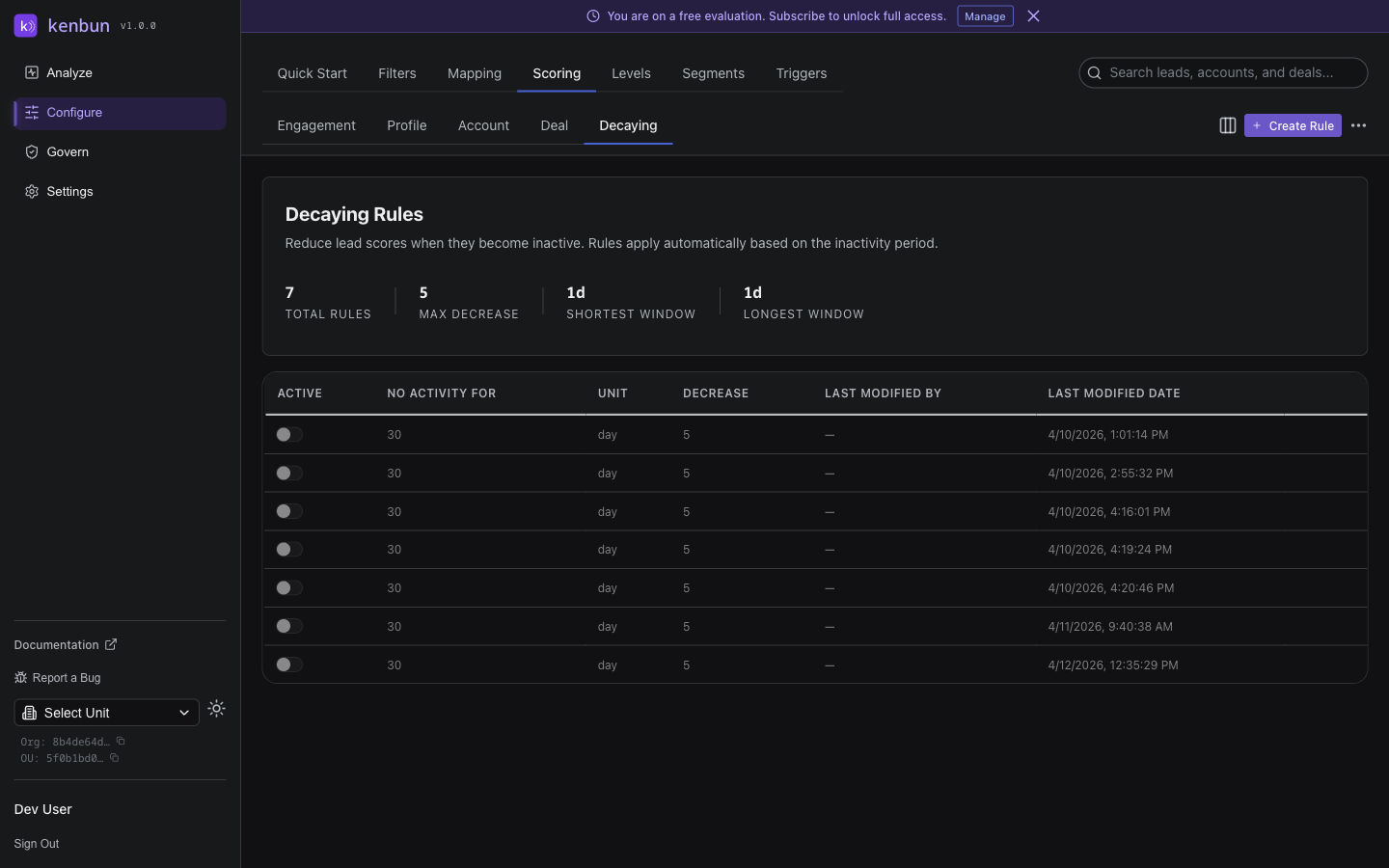Click the Shortest Window stat
Screen dimensions: 1389x868
631,302
